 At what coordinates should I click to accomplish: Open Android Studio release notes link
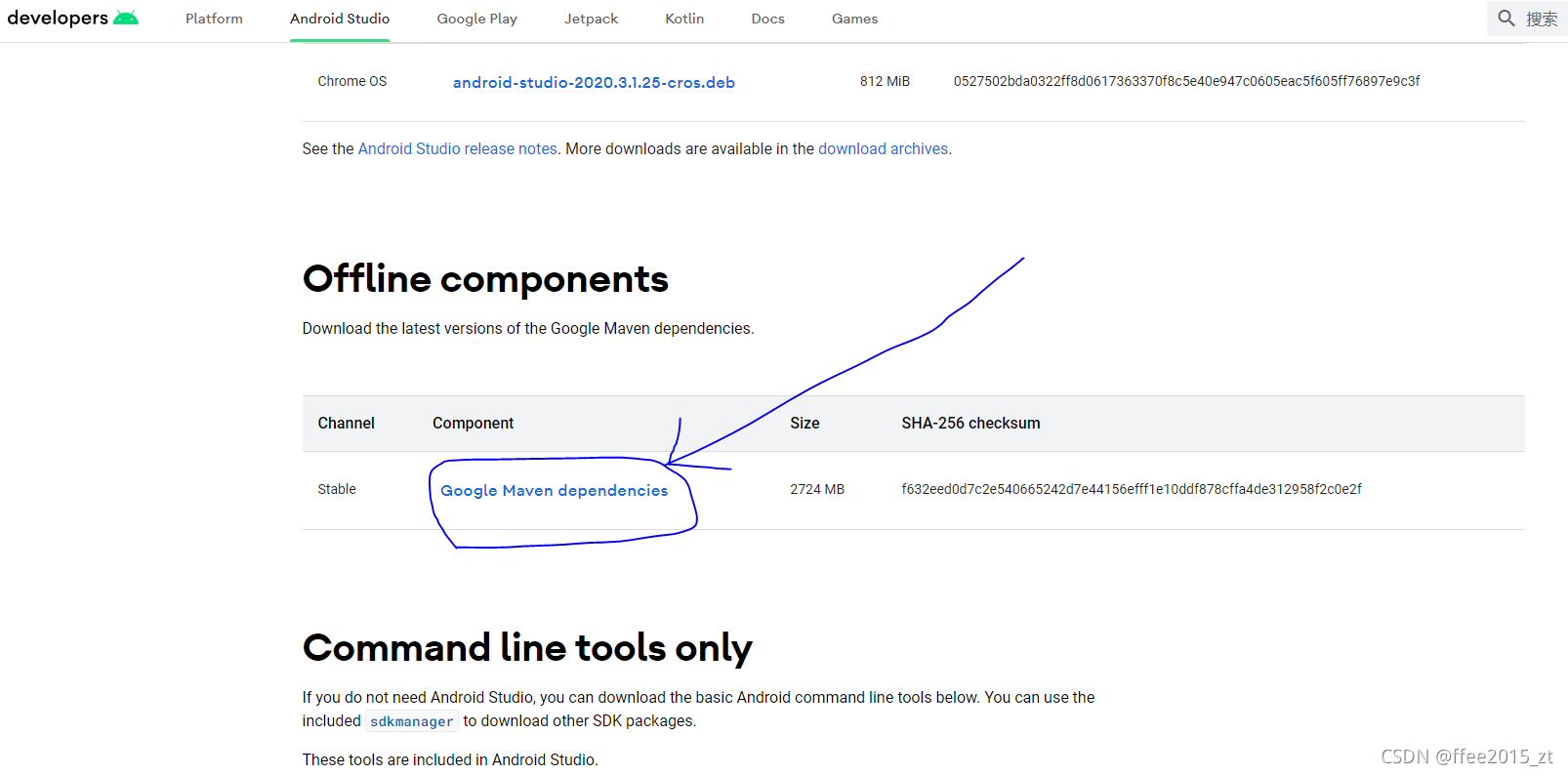458,148
